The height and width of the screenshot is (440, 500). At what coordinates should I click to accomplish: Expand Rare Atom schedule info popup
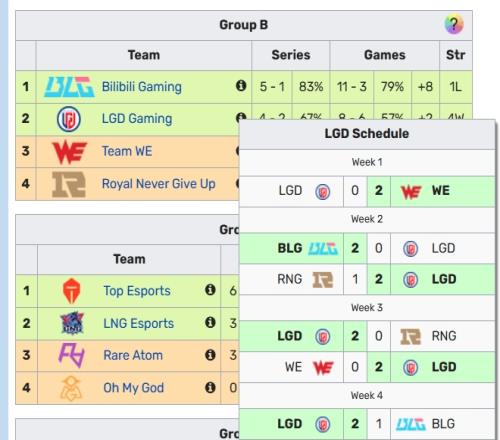[210, 355]
